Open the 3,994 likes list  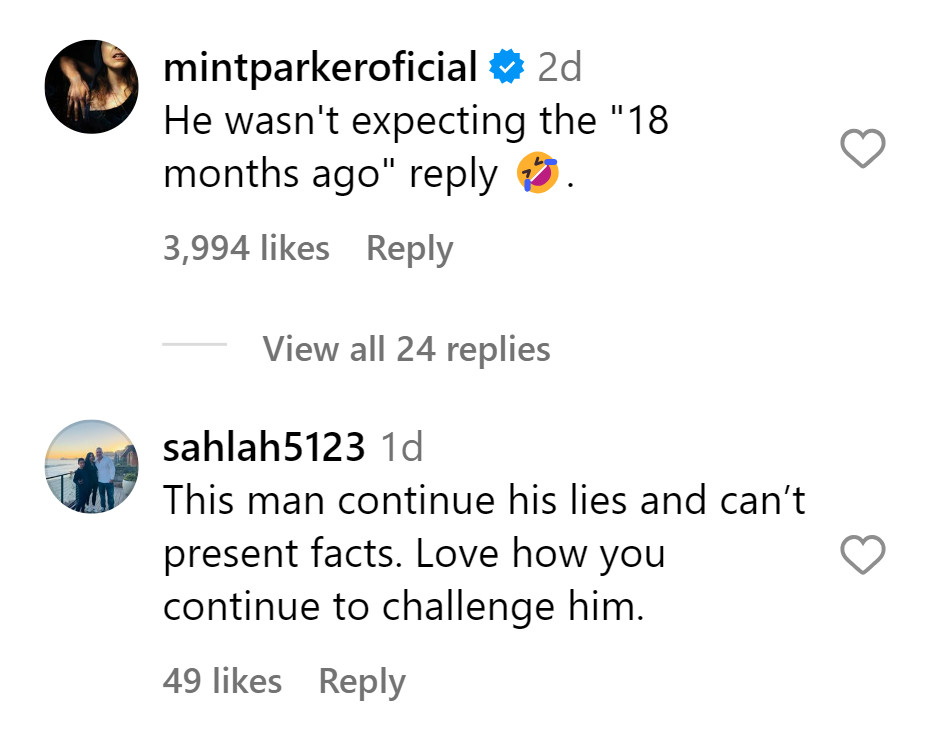click(x=246, y=248)
